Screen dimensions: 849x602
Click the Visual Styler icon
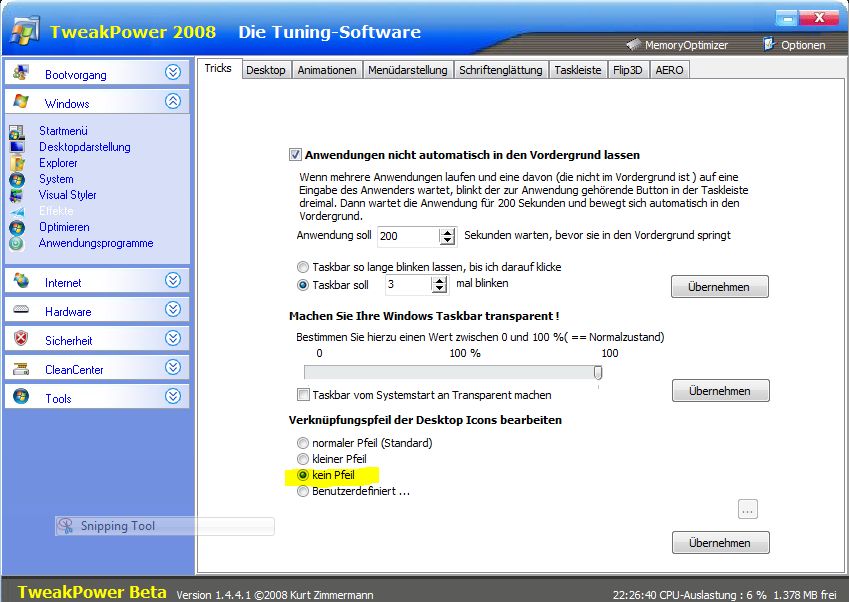coord(17,195)
